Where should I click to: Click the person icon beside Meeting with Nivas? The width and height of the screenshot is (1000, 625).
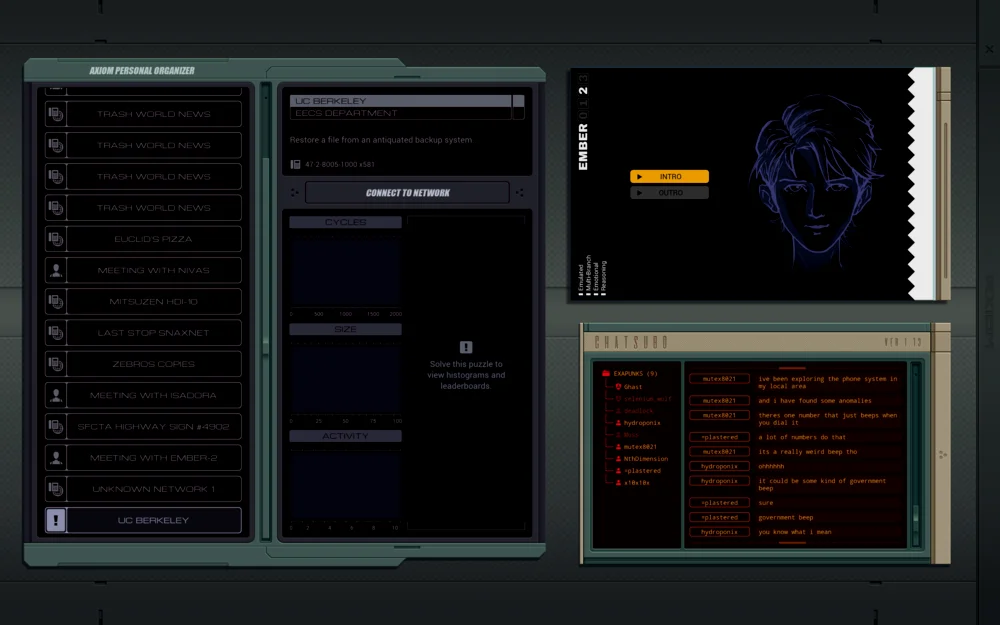point(56,270)
